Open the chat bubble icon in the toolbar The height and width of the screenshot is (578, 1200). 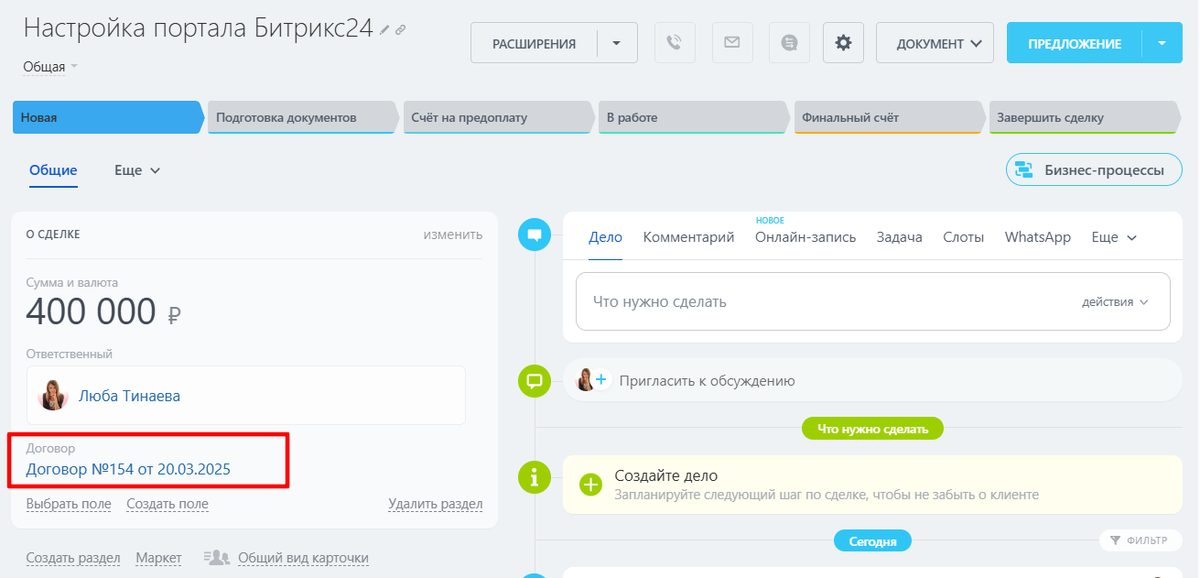(789, 43)
